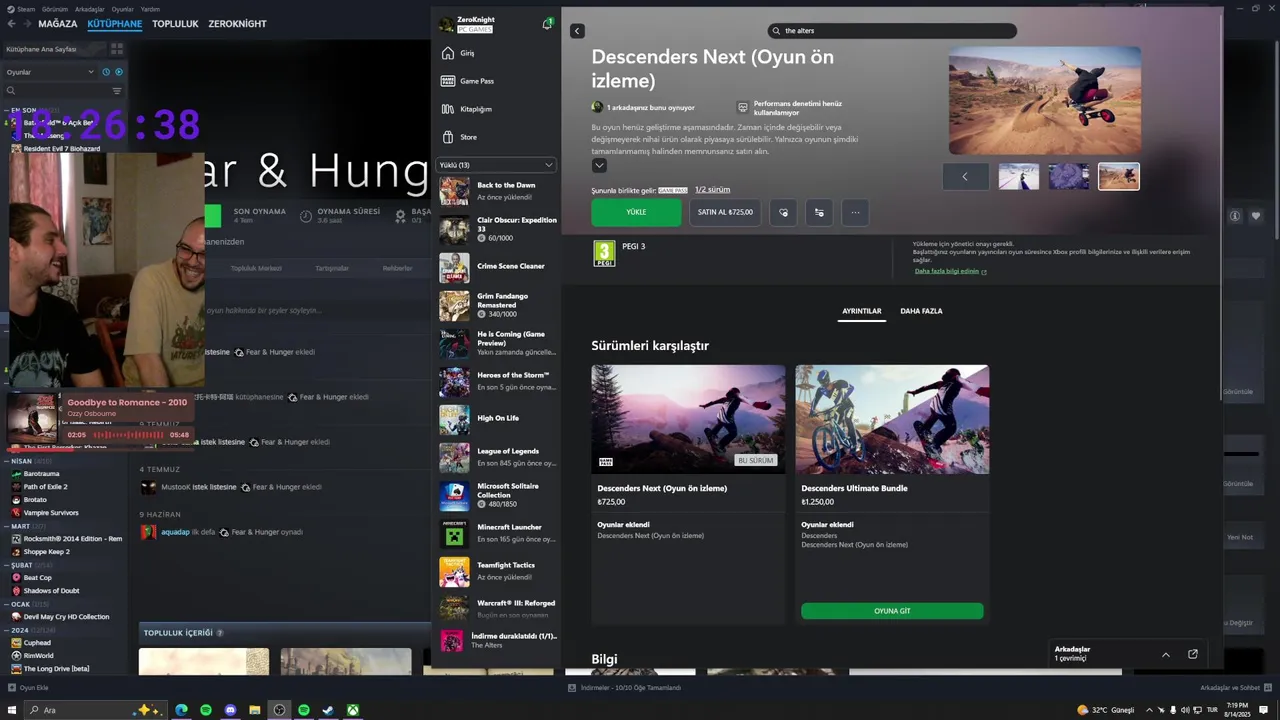Select Crime Scene Cleaner entry
This screenshot has height=720, width=1280.
497,267
